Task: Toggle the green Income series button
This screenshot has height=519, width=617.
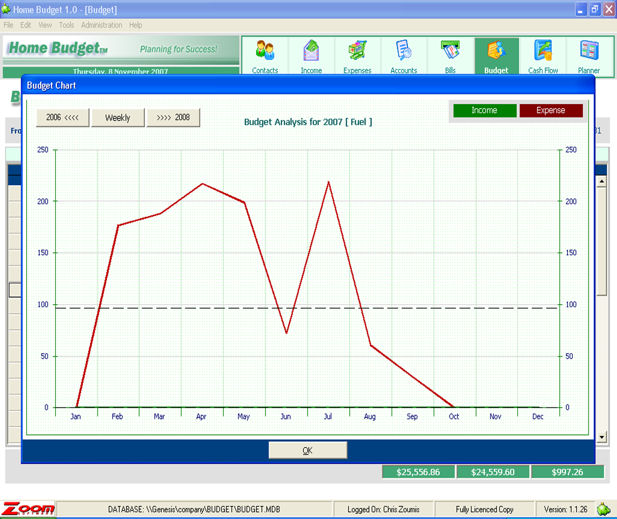Action: (484, 111)
